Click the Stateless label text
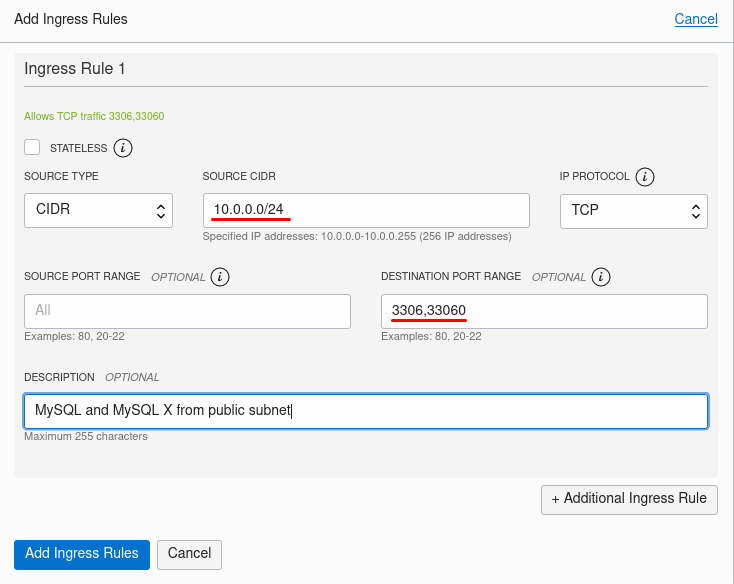The image size is (734, 584). point(79,148)
